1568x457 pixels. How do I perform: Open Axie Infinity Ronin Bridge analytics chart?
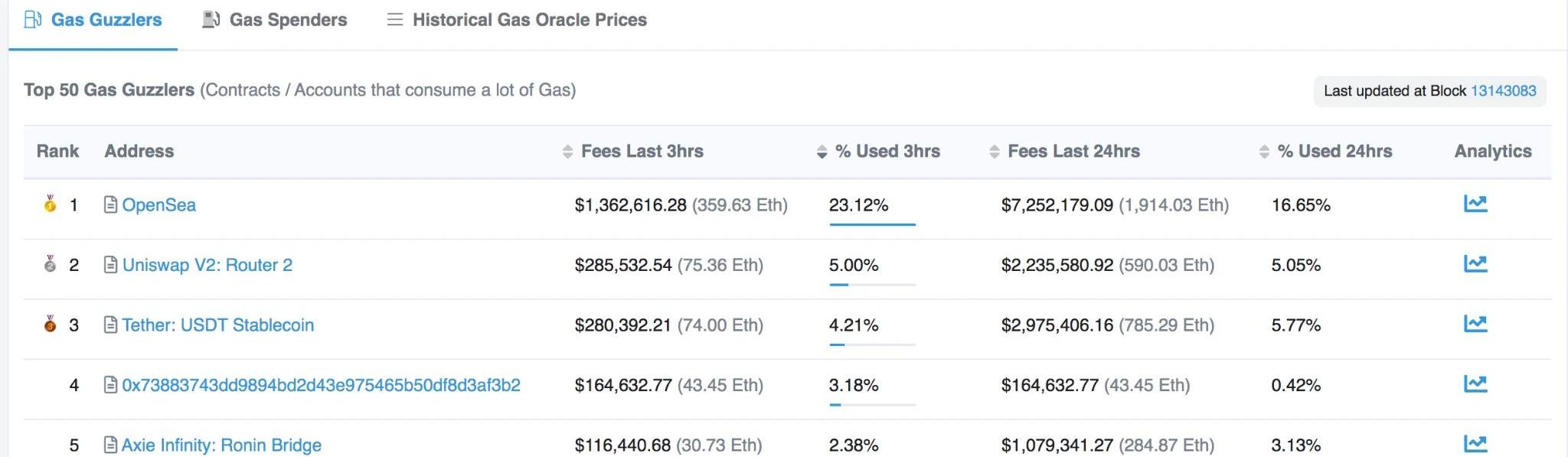tap(1475, 443)
